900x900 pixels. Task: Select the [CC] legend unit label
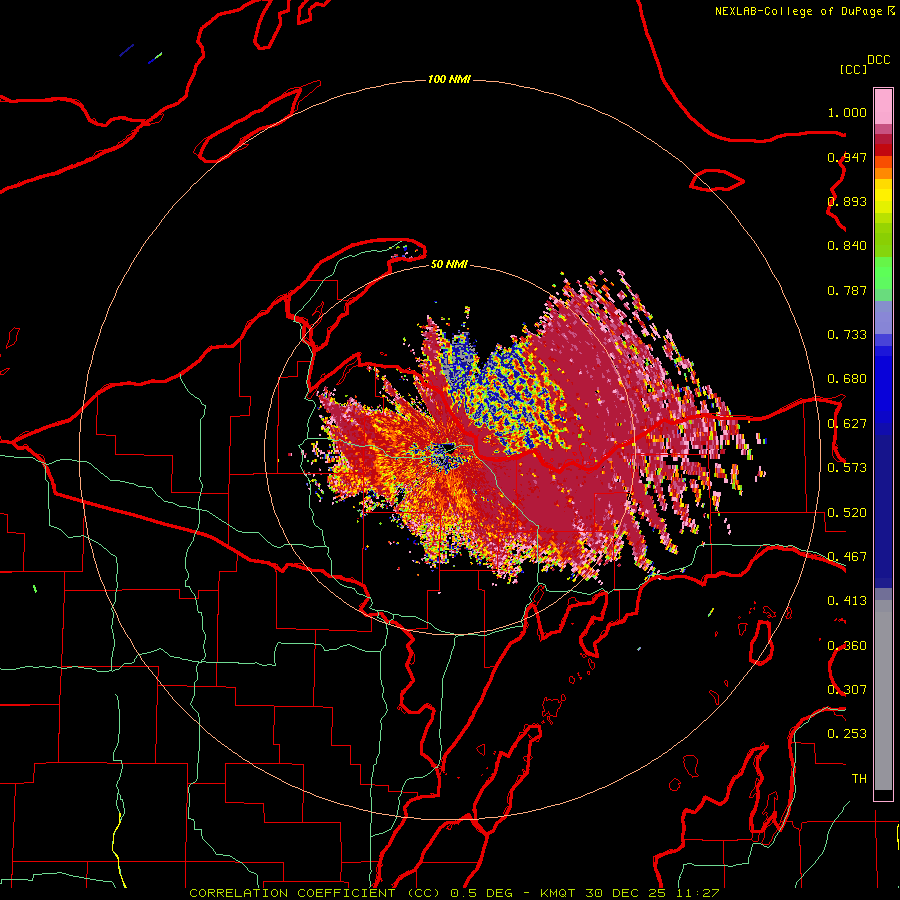pyautogui.click(x=852, y=69)
